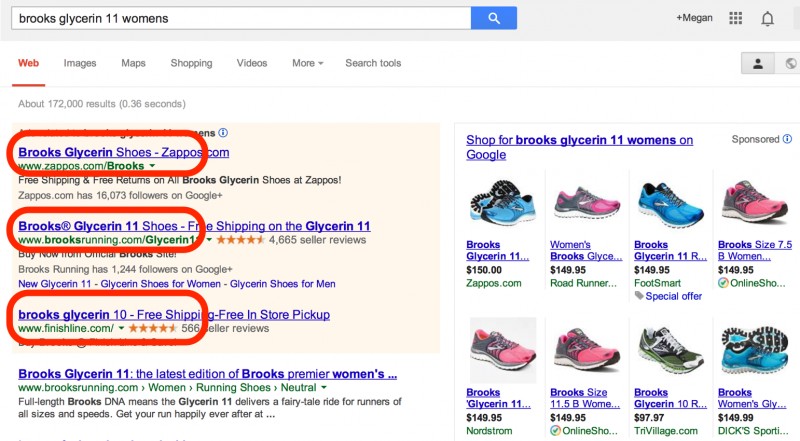Open Brooks Women's Gly... product link
This screenshot has width=800, height=441.
752,398
